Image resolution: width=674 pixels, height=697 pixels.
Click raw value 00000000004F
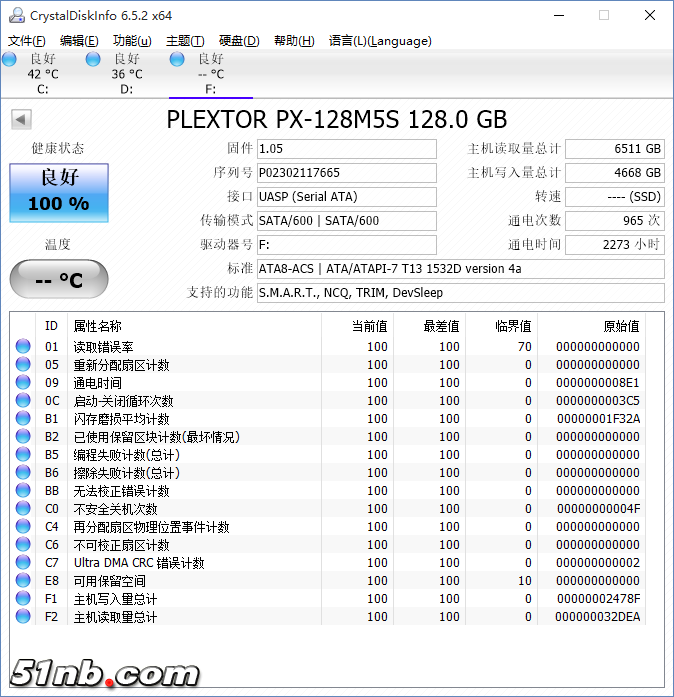tap(598, 509)
